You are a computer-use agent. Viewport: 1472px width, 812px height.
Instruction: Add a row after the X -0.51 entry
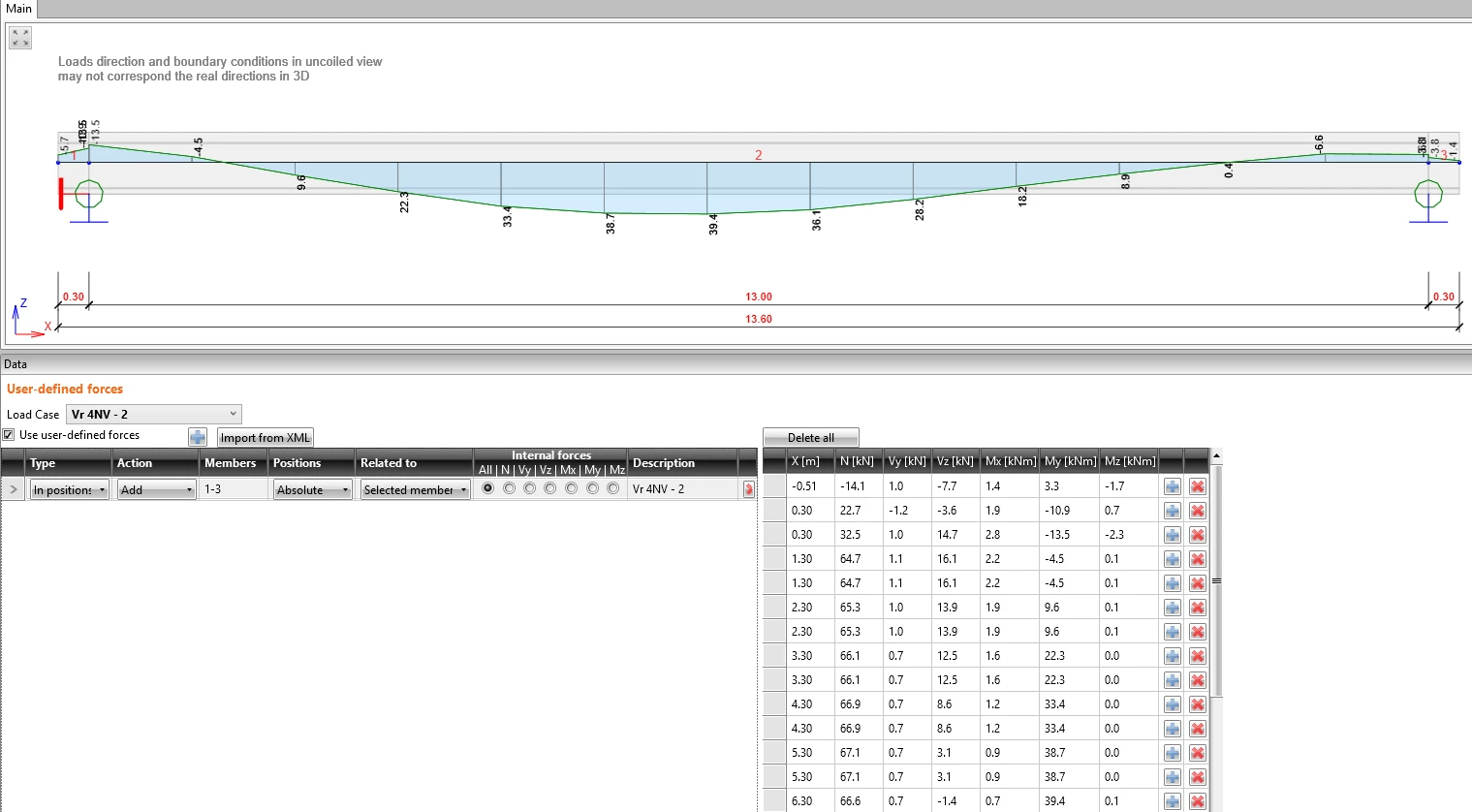click(1173, 486)
